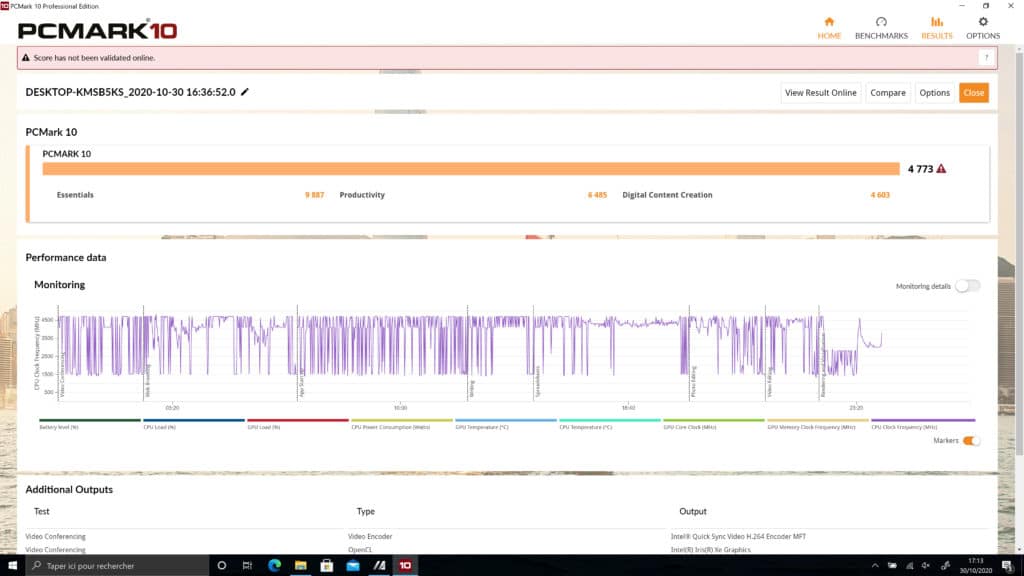This screenshot has width=1024, height=576.
Task: Click the volume icon in system tray
Action: click(x=926, y=566)
